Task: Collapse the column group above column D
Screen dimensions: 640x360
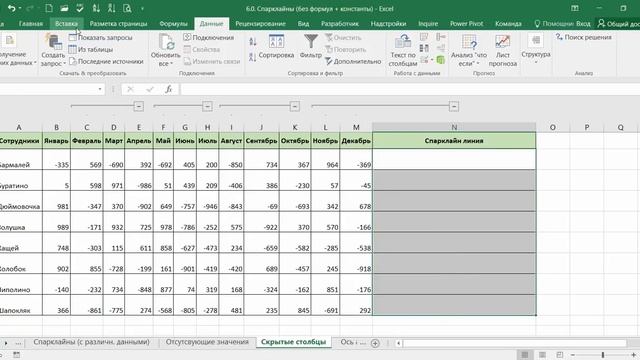Action: (139, 107)
